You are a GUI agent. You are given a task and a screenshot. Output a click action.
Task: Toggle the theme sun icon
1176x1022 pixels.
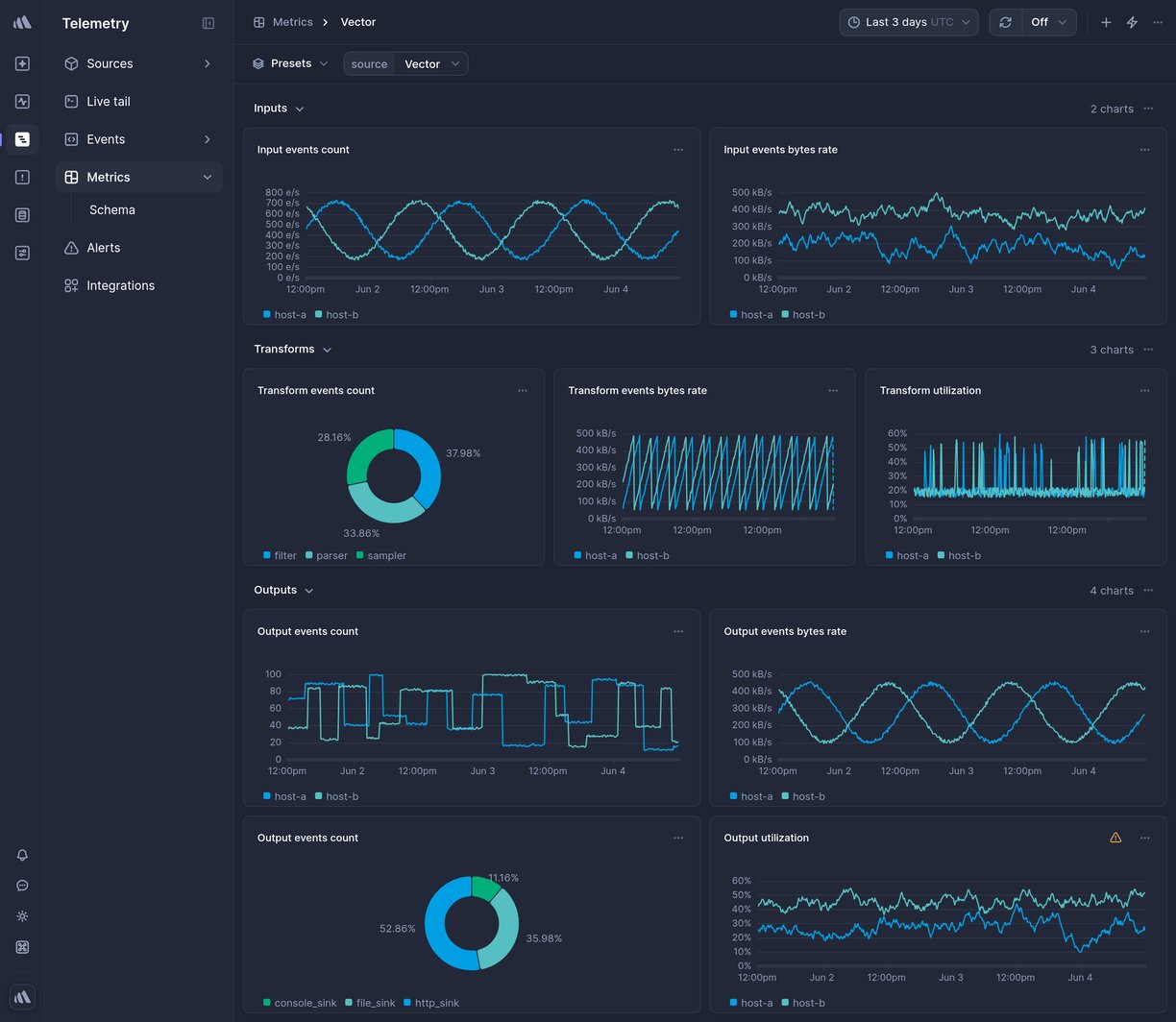22,916
